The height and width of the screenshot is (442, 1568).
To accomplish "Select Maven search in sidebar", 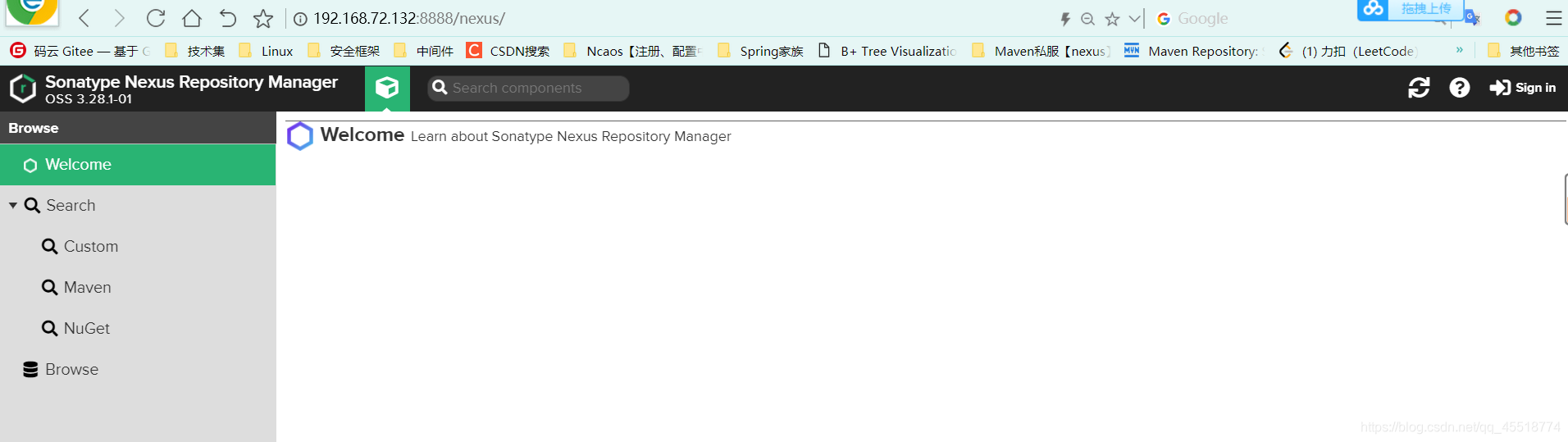I will pyautogui.click(x=138, y=288).
